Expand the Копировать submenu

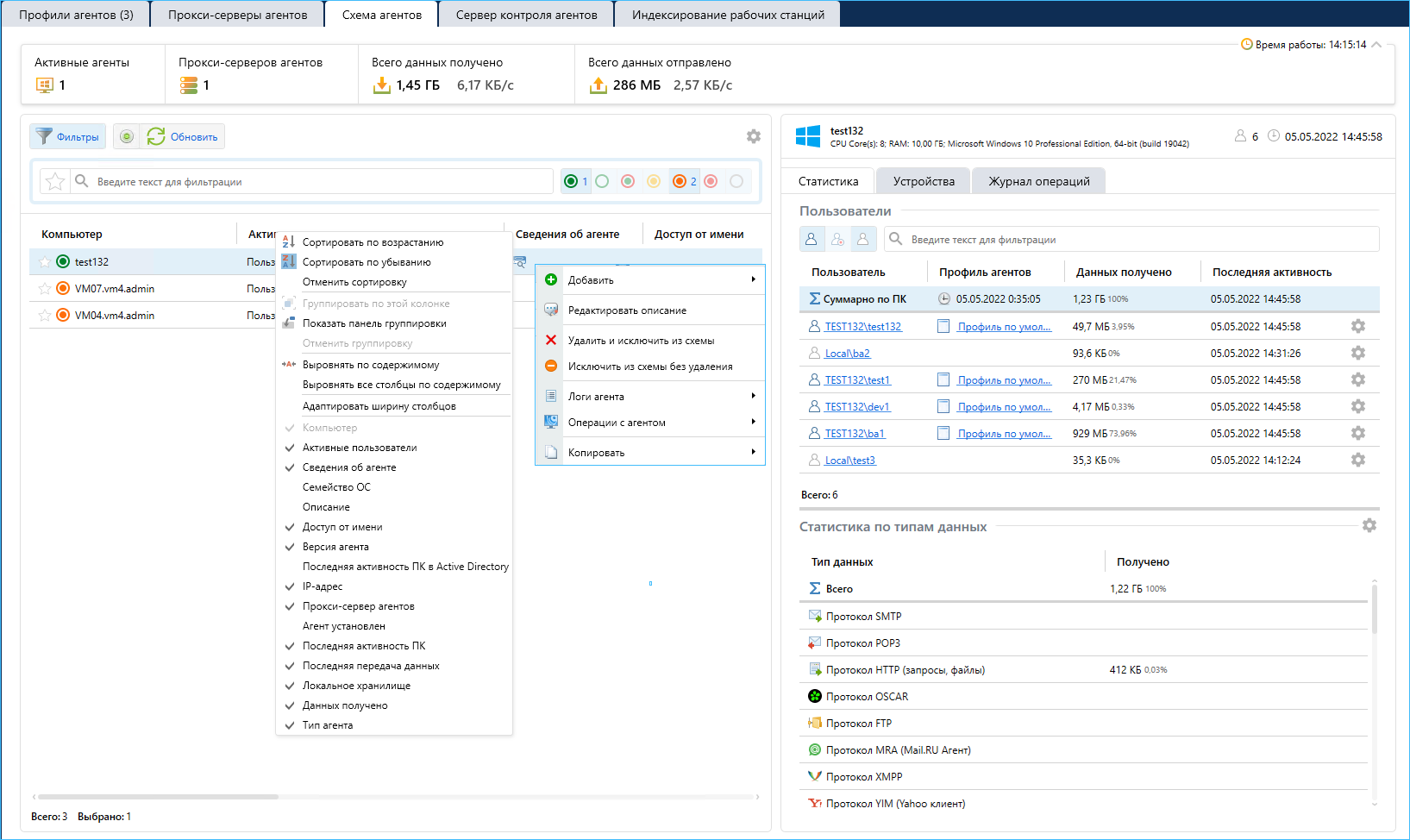(650, 452)
